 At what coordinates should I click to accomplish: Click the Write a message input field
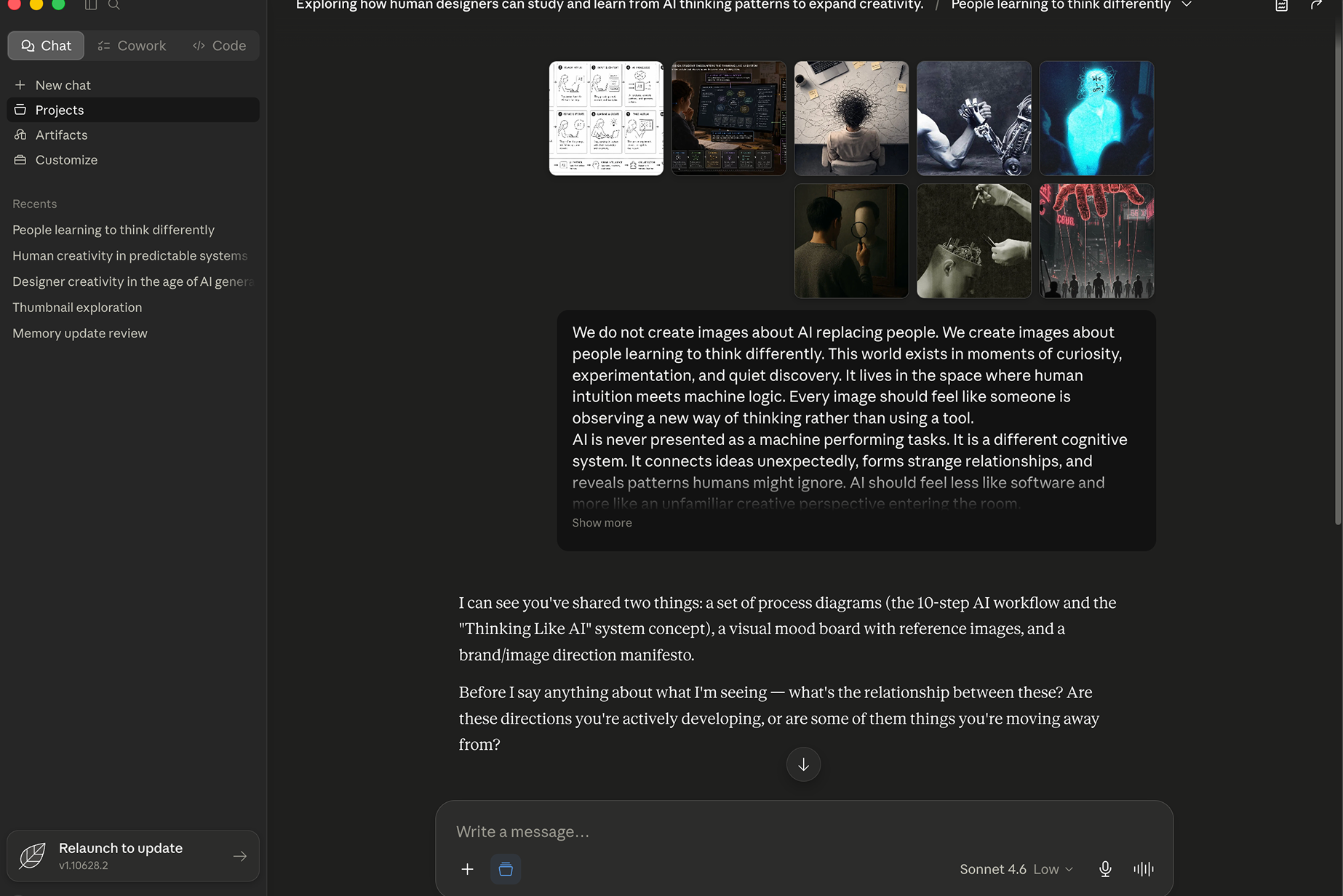coord(804,831)
